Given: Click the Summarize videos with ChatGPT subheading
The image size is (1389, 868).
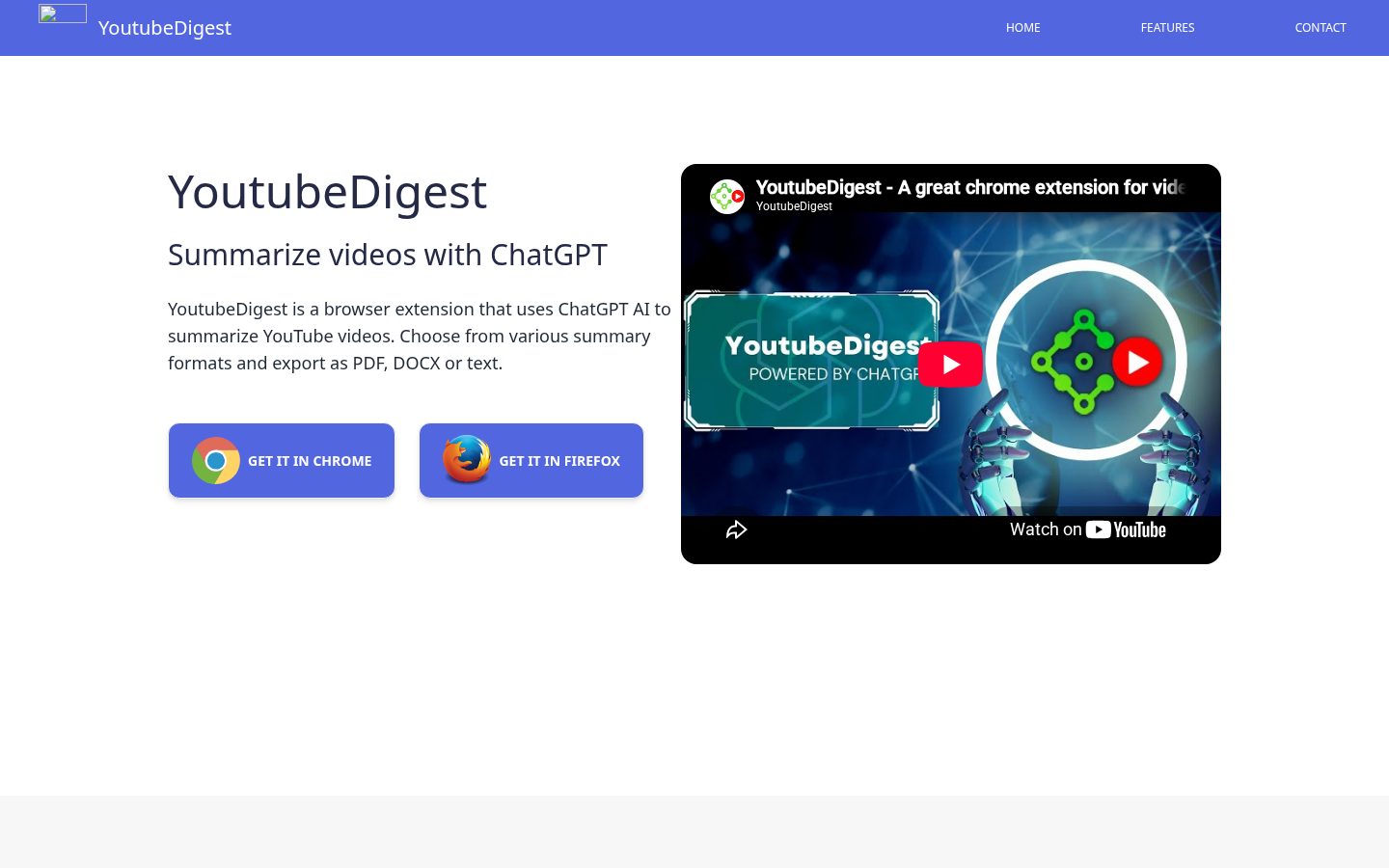Looking at the screenshot, I should pyautogui.click(x=388, y=255).
